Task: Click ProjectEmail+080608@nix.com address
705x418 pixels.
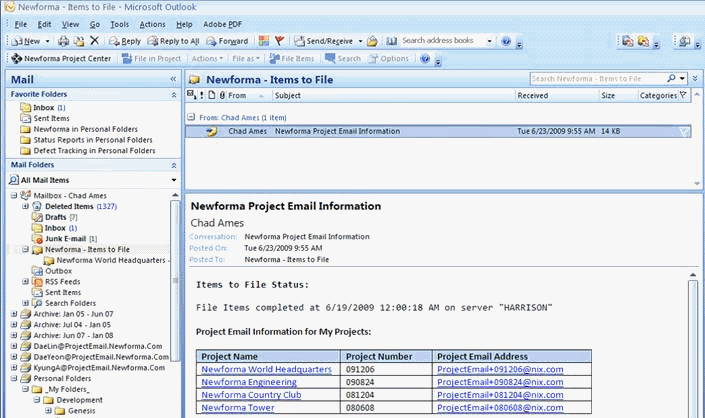Action: [500, 408]
